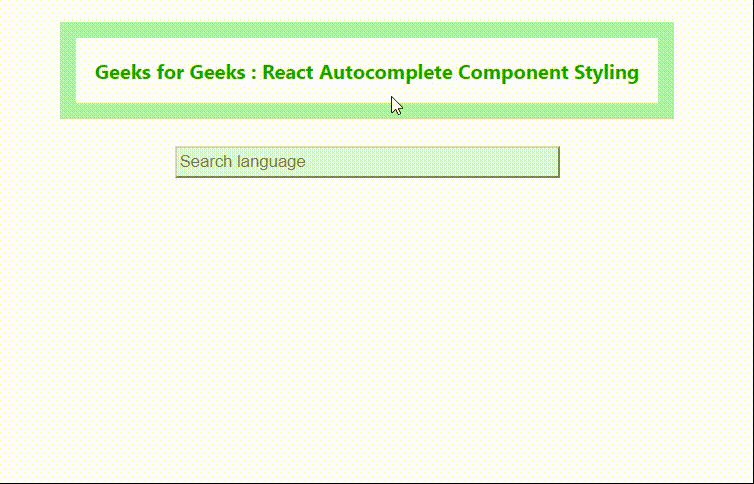Click the white area right of "Styling"
Image resolution: width=754 pixels, height=484 pixels.
click(648, 72)
